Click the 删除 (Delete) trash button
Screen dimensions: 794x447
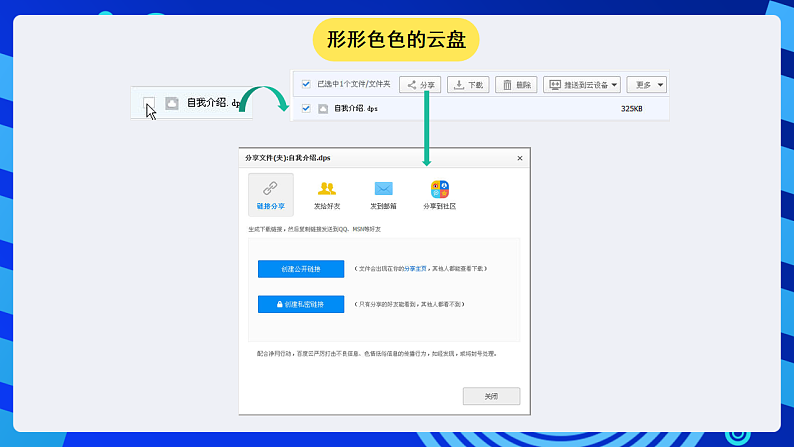(x=516, y=85)
